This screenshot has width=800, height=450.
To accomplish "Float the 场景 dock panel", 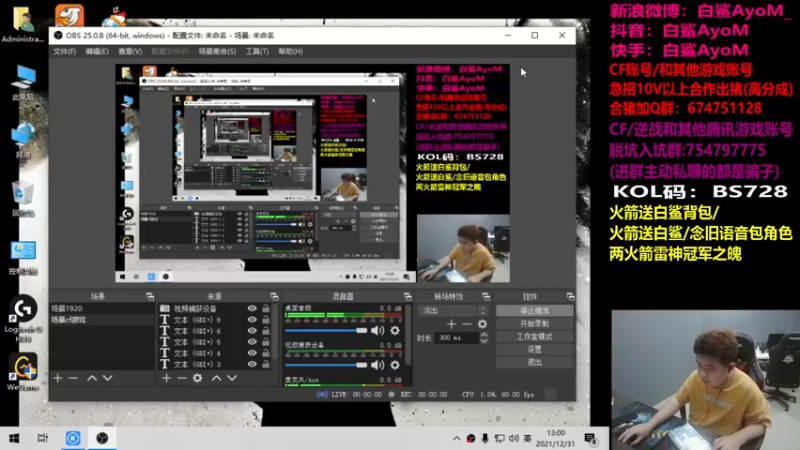I will click(149, 296).
